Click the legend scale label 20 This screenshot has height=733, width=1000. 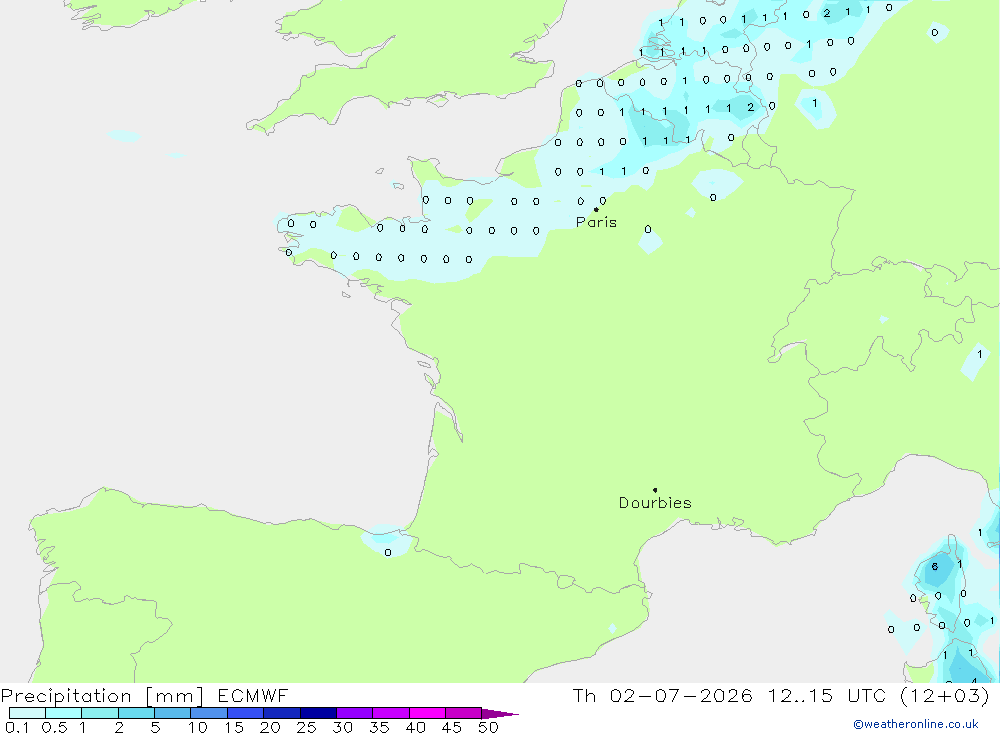pos(270,727)
